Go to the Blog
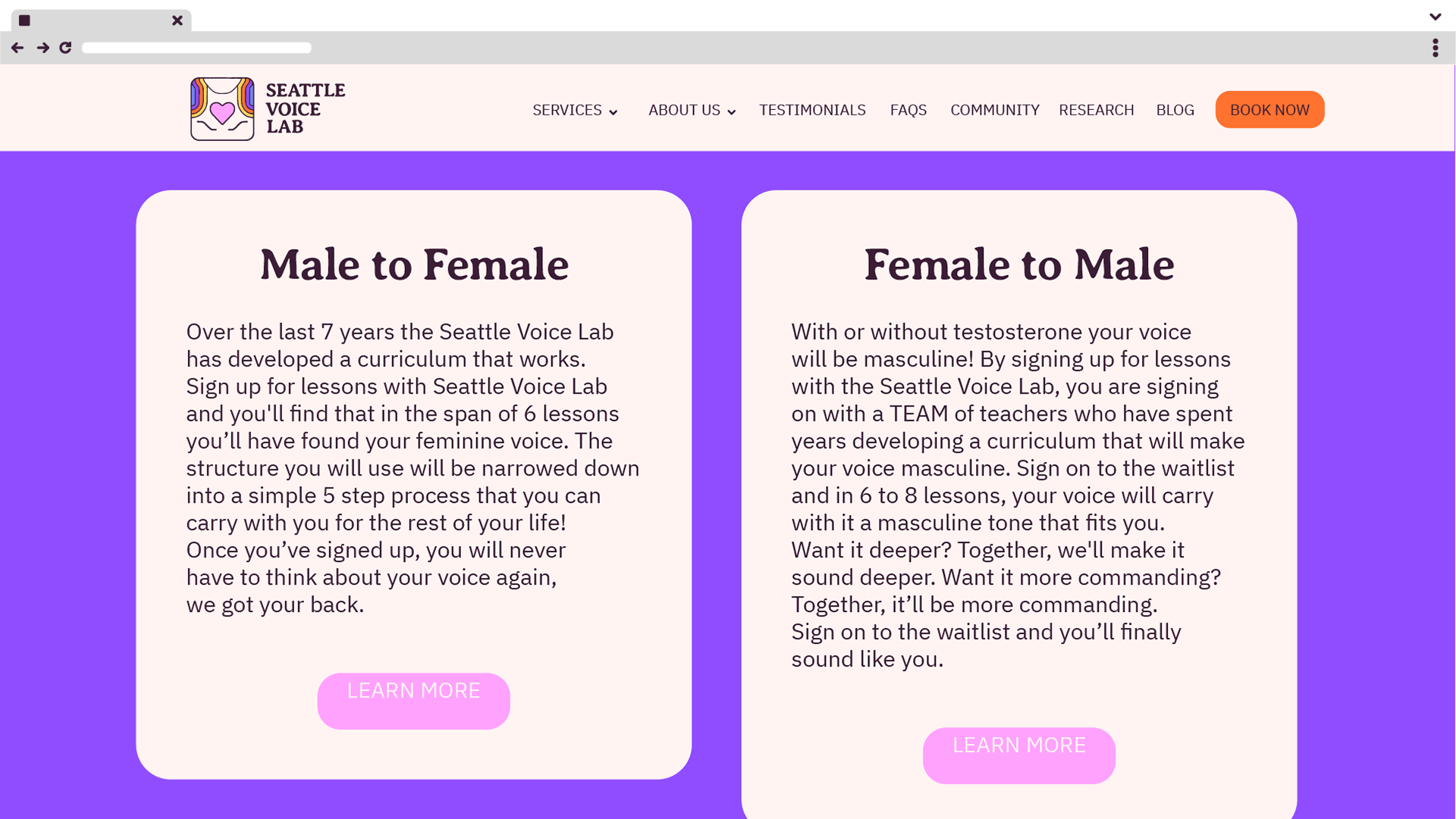The width and height of the screenshot is (1456, 819). point(1175,110)
